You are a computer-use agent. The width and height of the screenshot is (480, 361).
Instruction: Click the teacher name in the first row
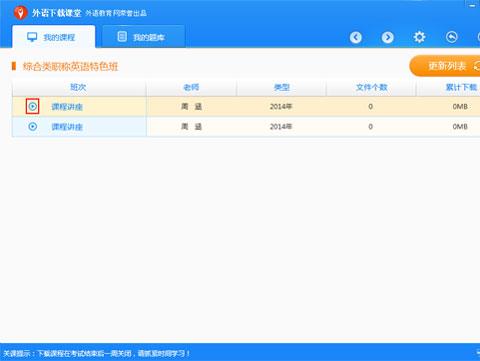[x=191, y=107]
